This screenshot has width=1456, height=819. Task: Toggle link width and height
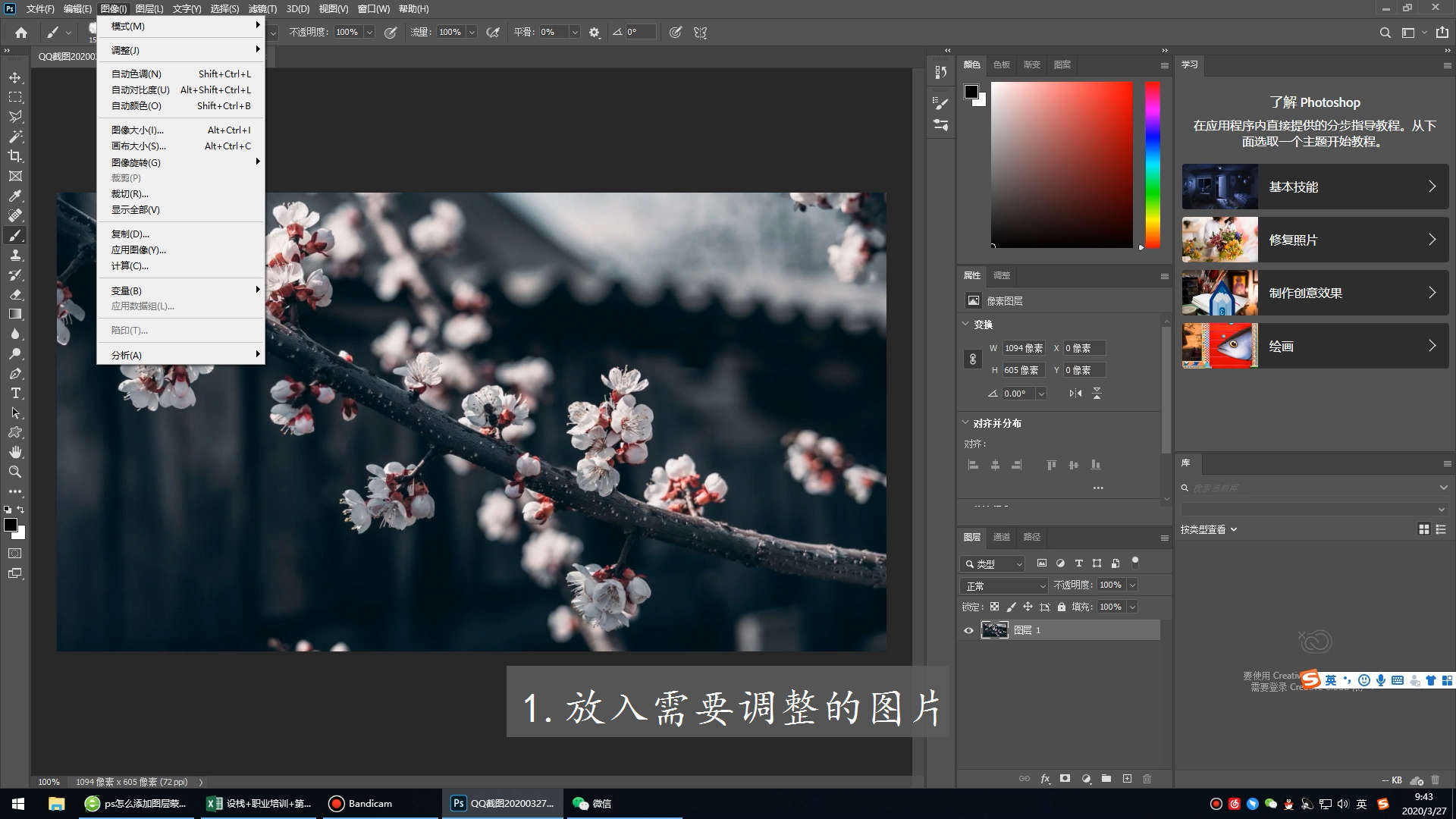(x=973, y=359)
